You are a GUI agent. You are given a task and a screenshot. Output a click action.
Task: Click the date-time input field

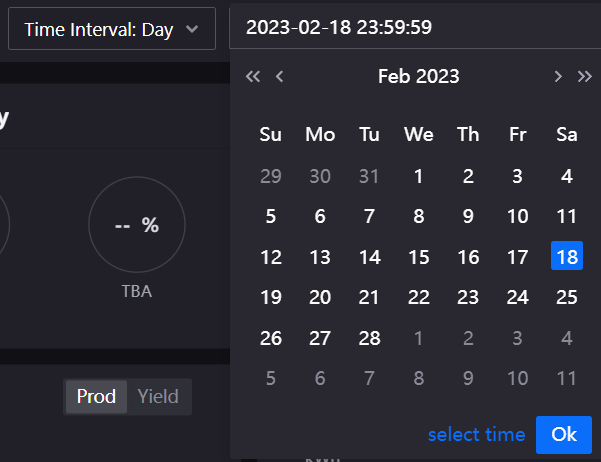pos(415,28)
